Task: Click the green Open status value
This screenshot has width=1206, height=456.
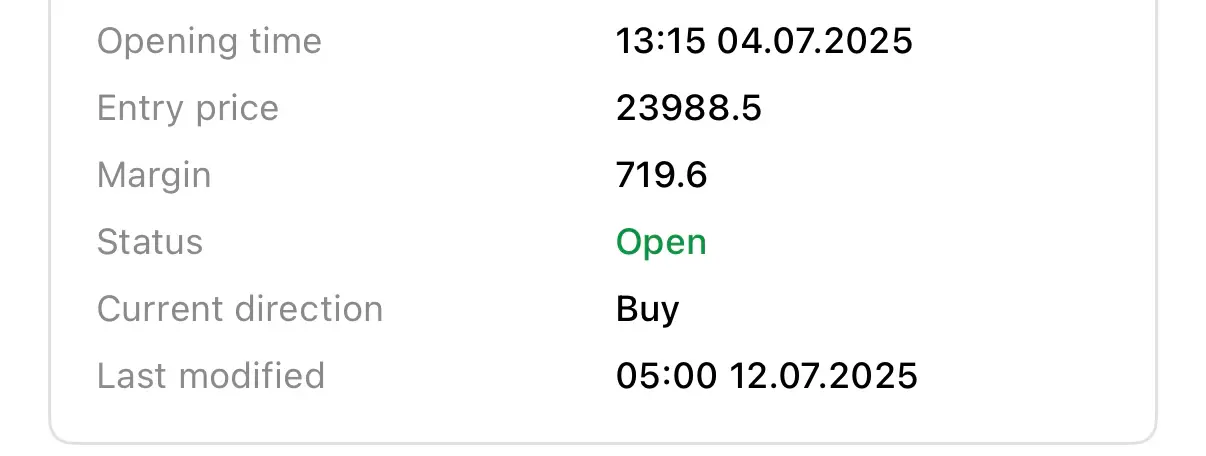Action: click(x=661, y=243)
